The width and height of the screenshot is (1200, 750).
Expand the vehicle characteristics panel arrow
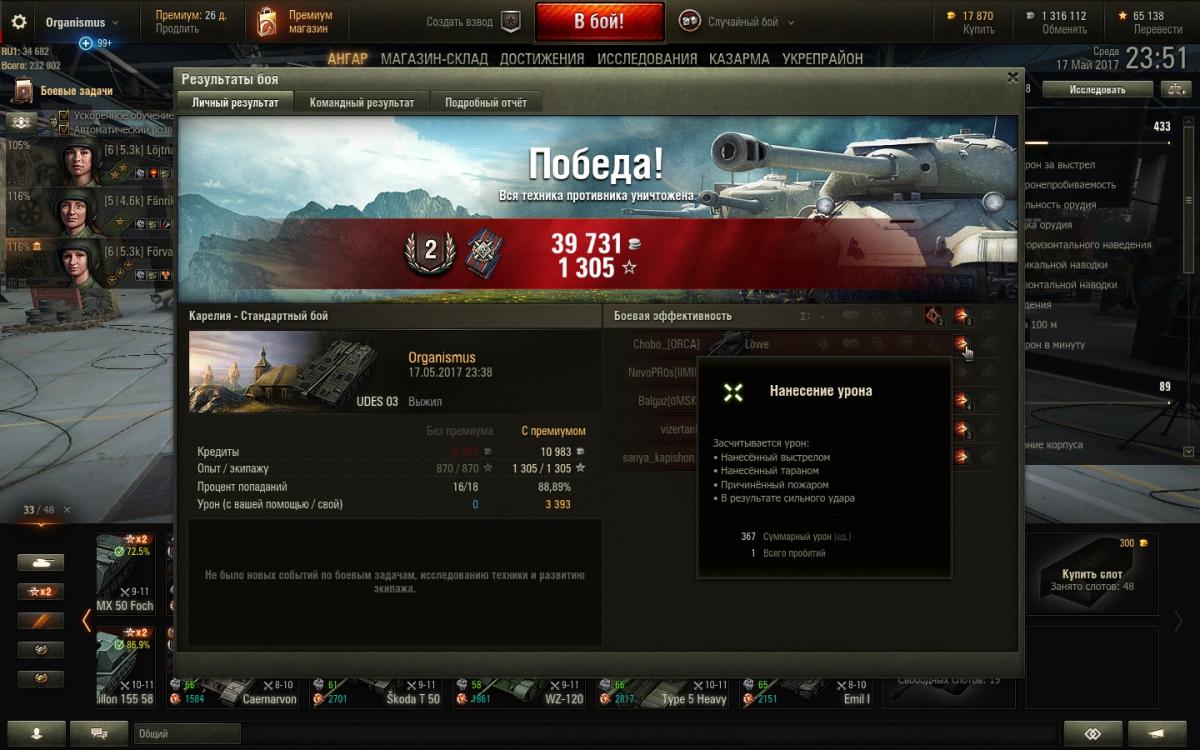pyautogui.click(x=1188, y=452)
